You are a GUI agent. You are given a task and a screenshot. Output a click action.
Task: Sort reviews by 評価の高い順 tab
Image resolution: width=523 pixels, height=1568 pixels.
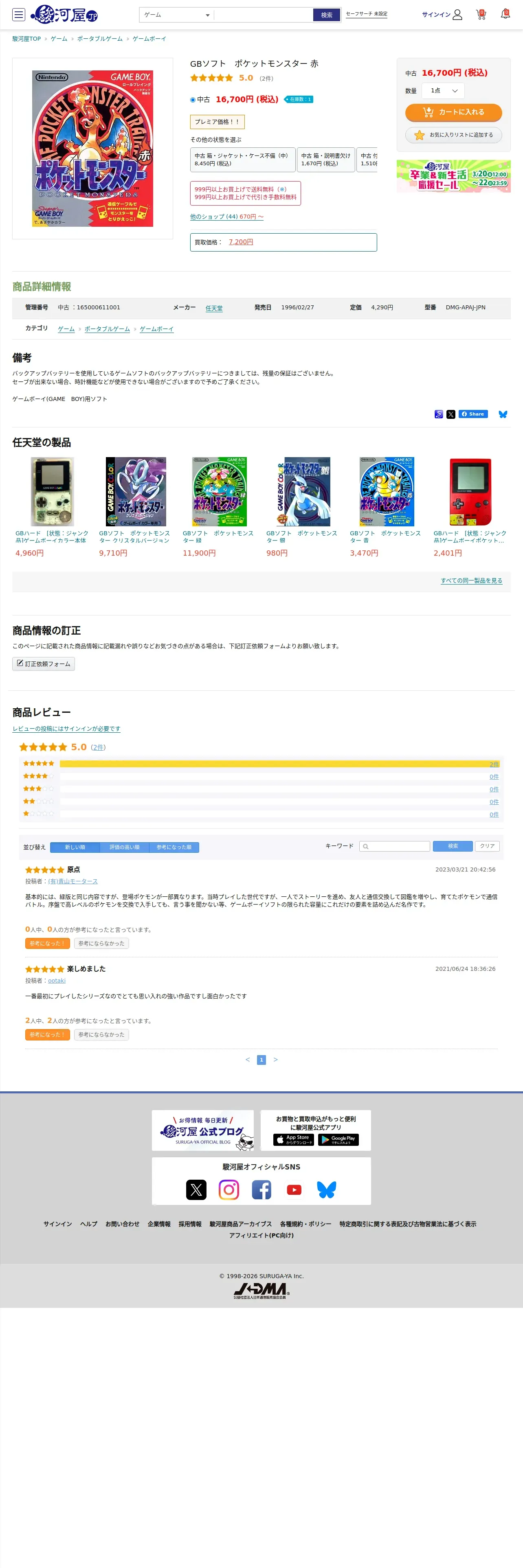(x=124, y=848)
